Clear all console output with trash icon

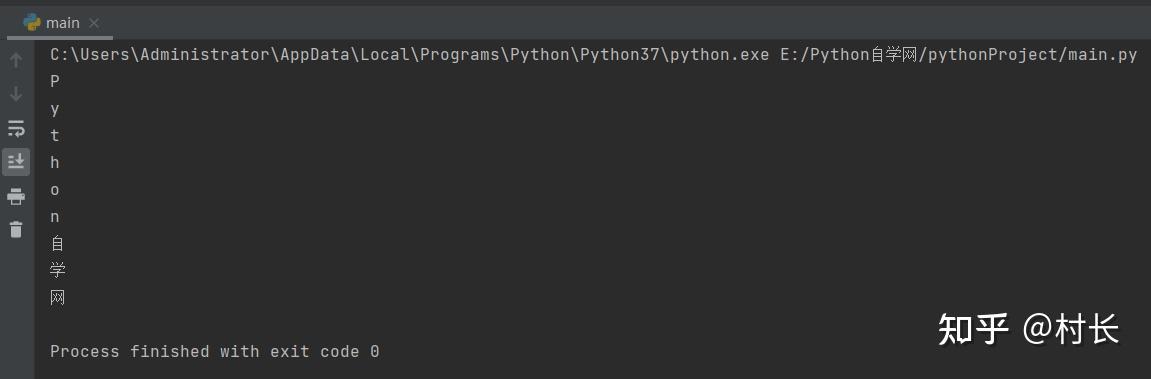(x=16, y=229)
